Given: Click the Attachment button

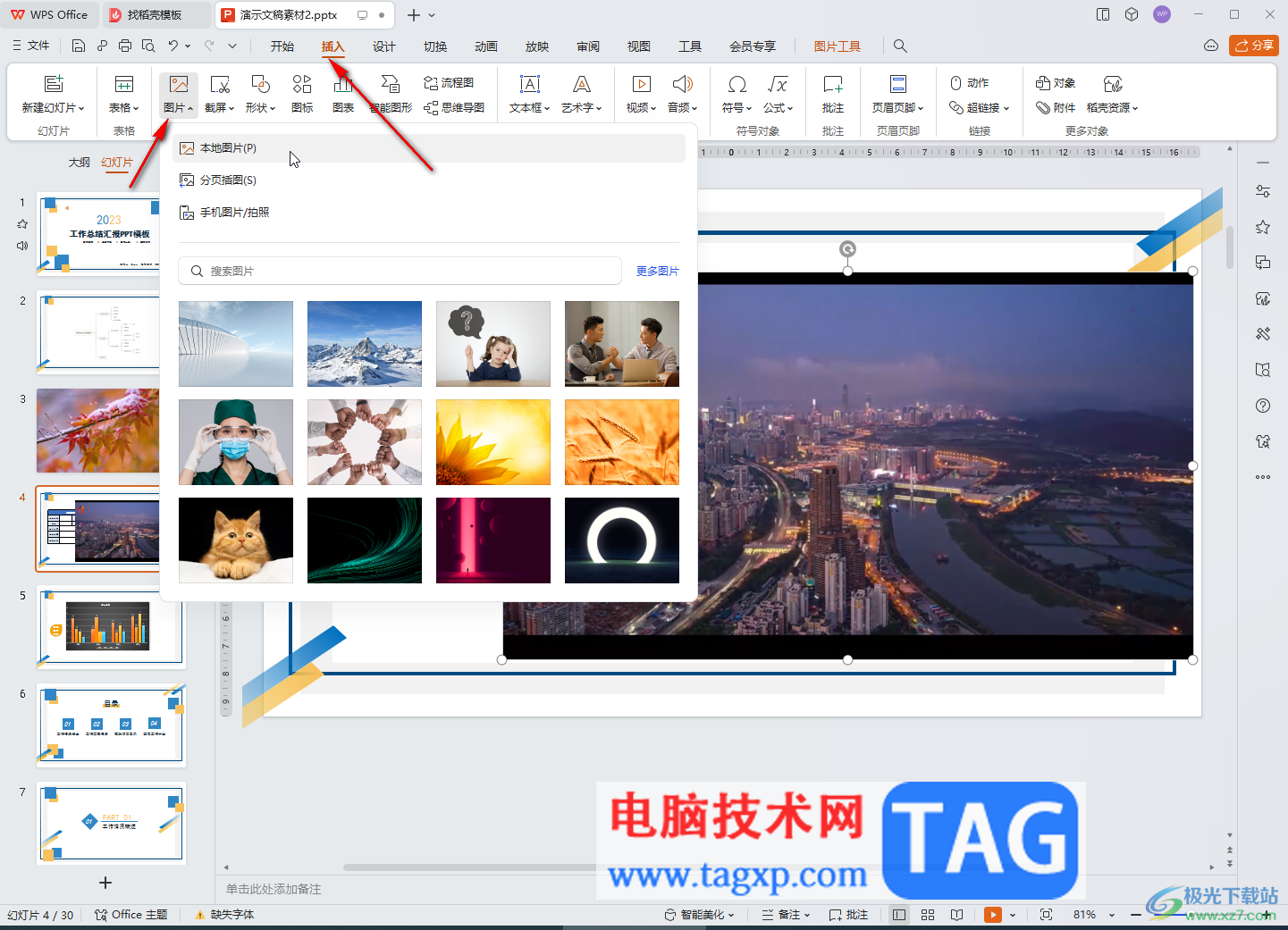Looking at the screenshot, I should point(1056,107).
